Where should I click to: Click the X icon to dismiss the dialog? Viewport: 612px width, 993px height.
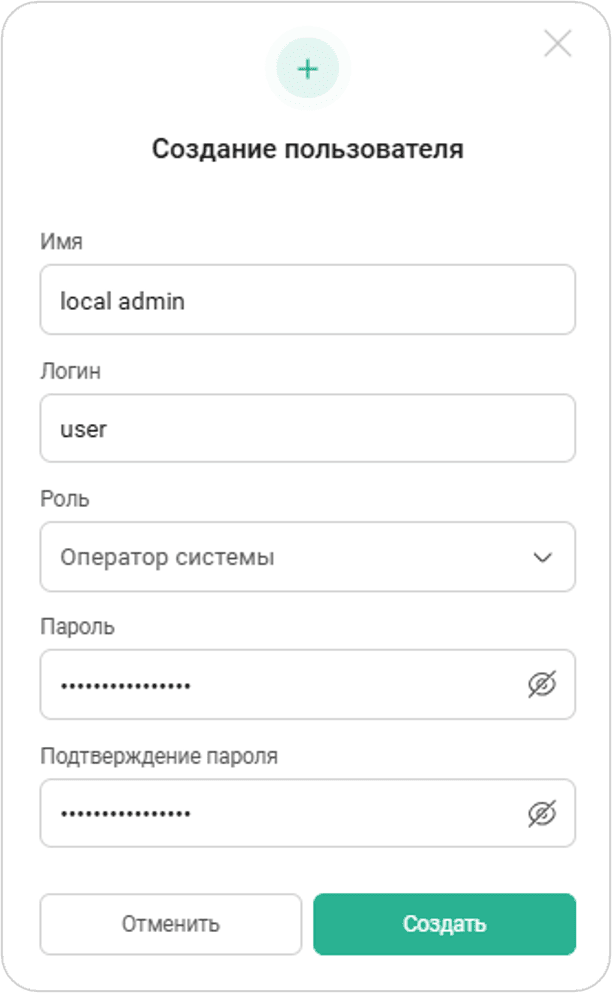(557, 44)
